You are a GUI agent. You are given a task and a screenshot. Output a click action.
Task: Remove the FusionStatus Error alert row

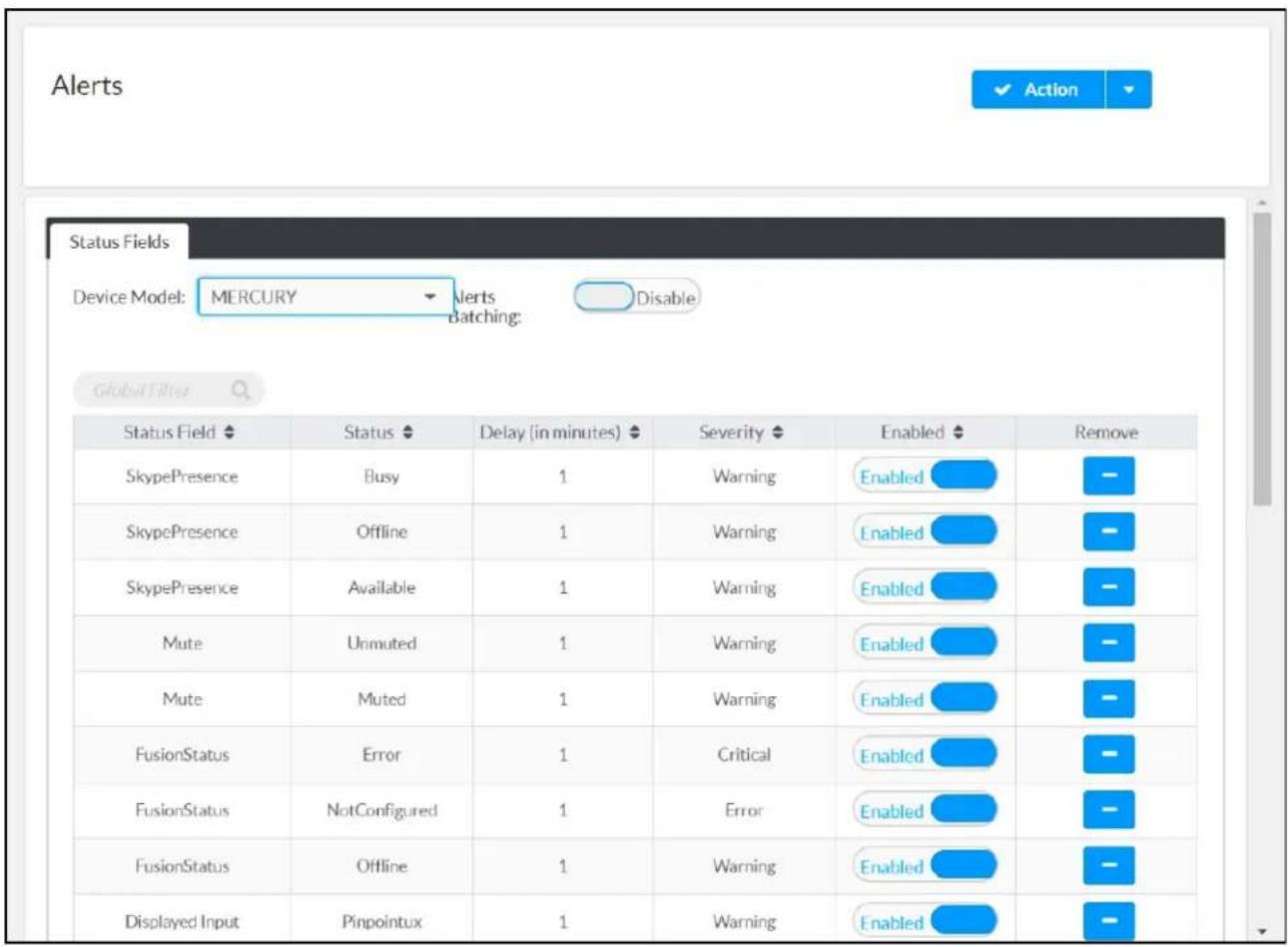click(1108, 755)
